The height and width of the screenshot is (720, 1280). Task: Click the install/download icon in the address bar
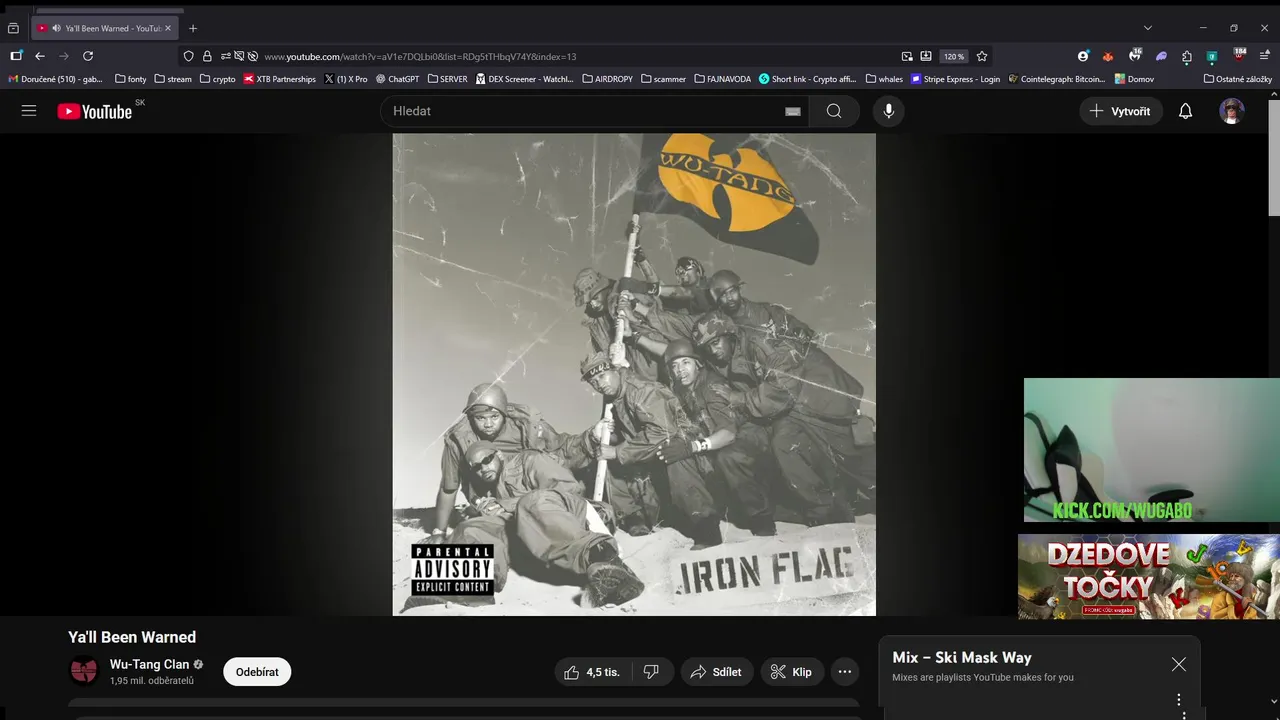click(x=926, y=56)
